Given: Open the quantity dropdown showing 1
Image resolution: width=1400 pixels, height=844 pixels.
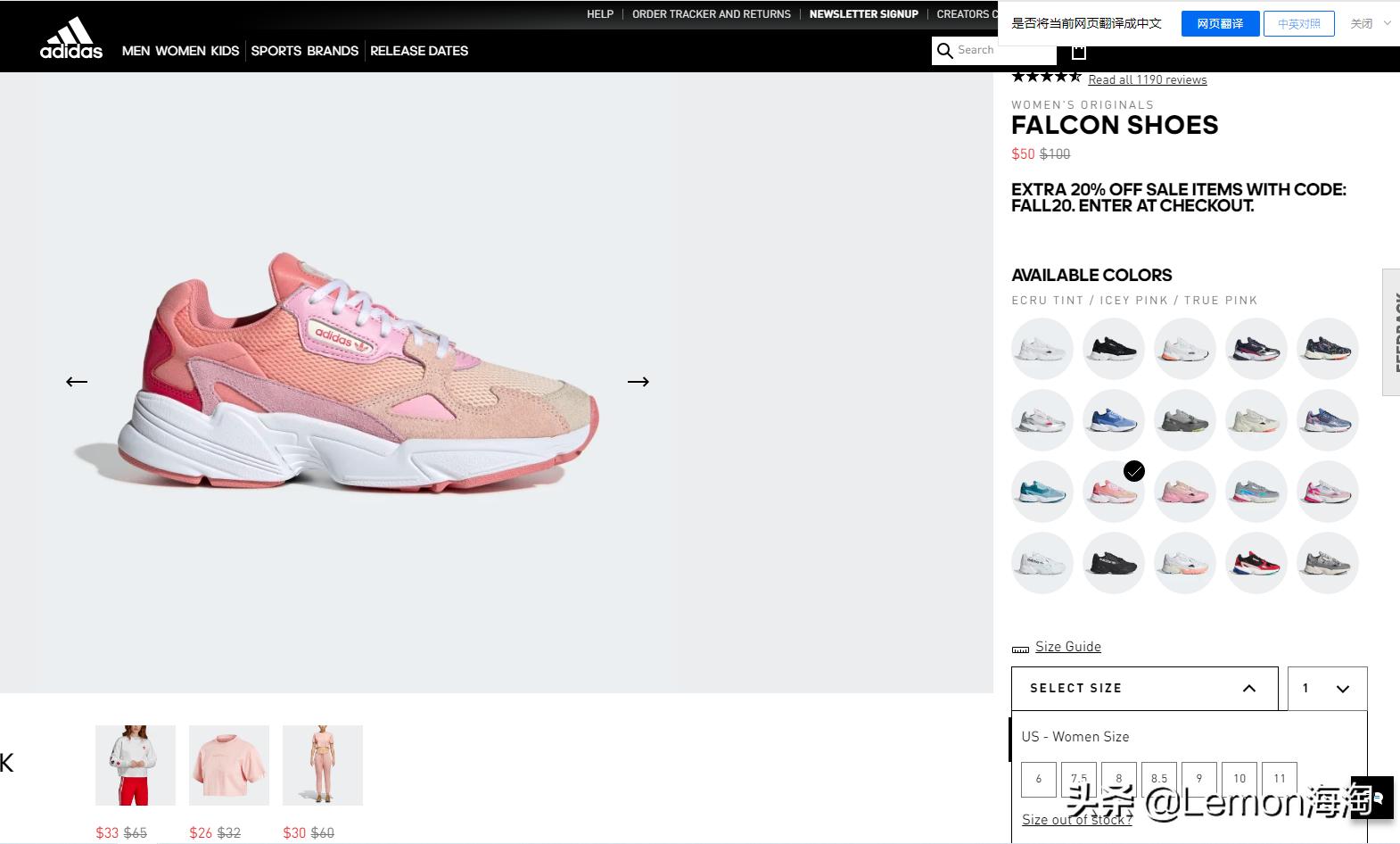Looking at the screenshot, I should [1328, 689].
